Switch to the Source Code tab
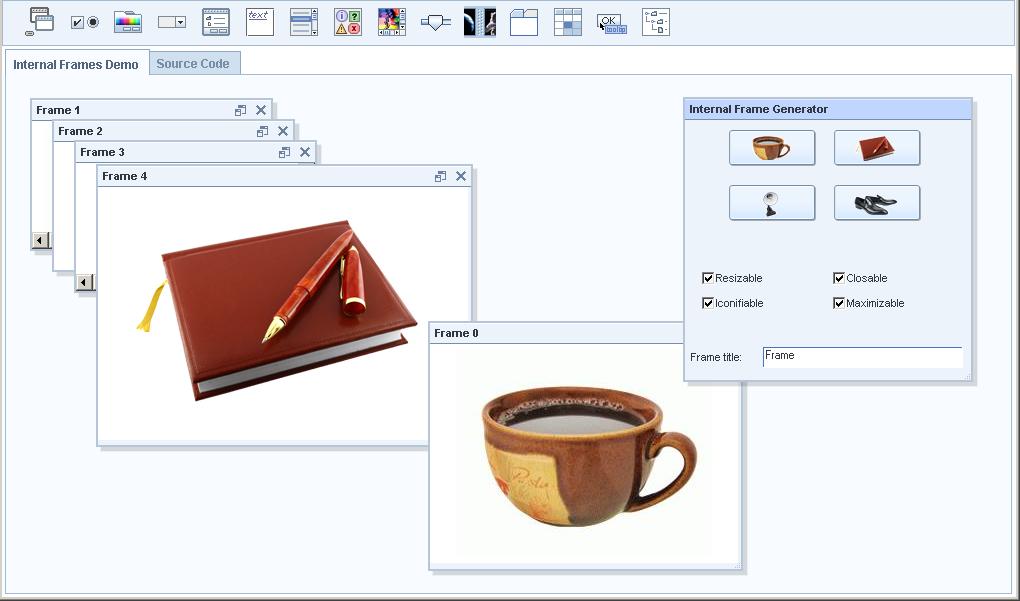Screen dimensions: 1020x601 coord(193,63)
